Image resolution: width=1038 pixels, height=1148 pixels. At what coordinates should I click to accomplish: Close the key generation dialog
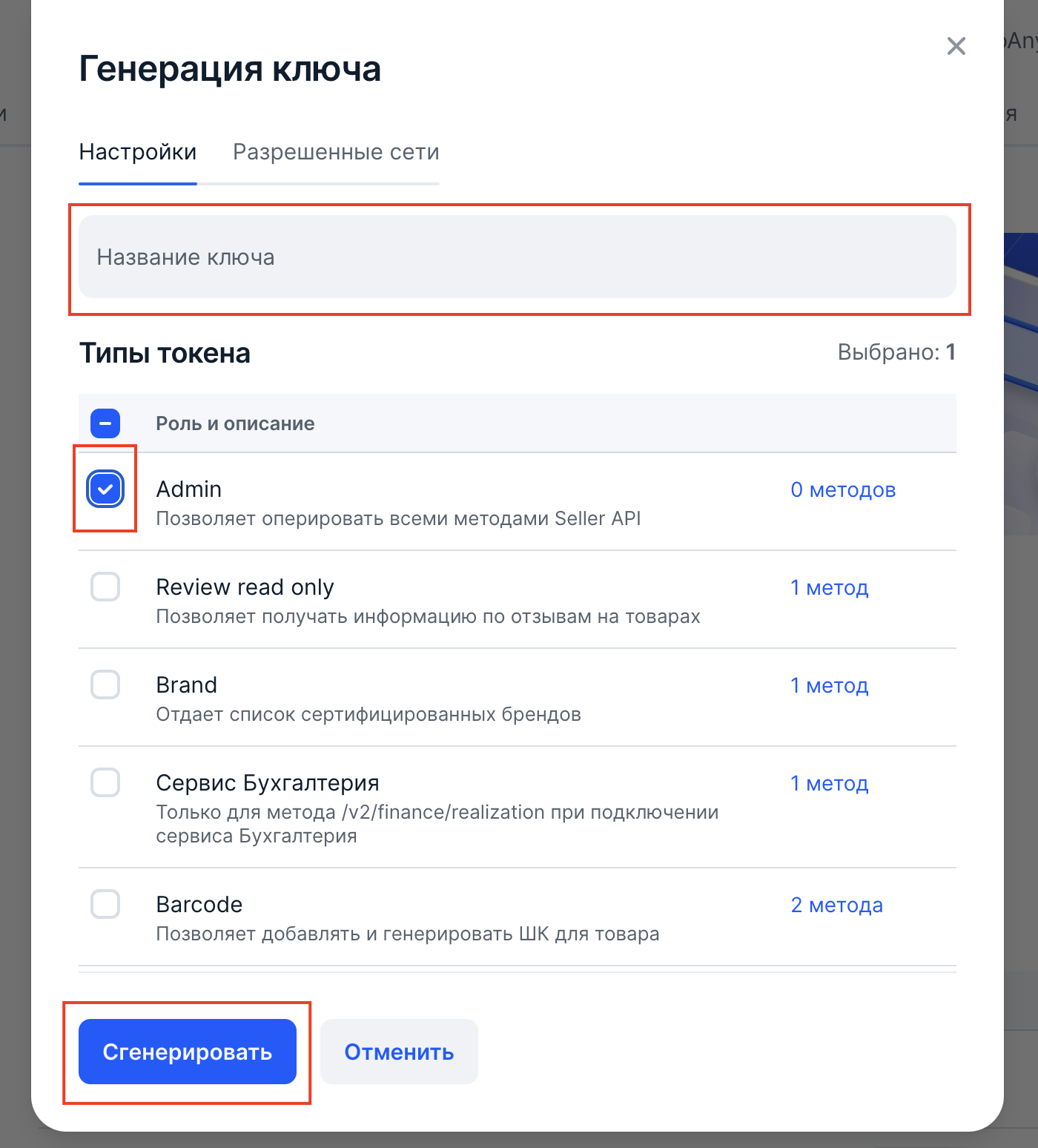pyautogui.click(x=956, y=46)
